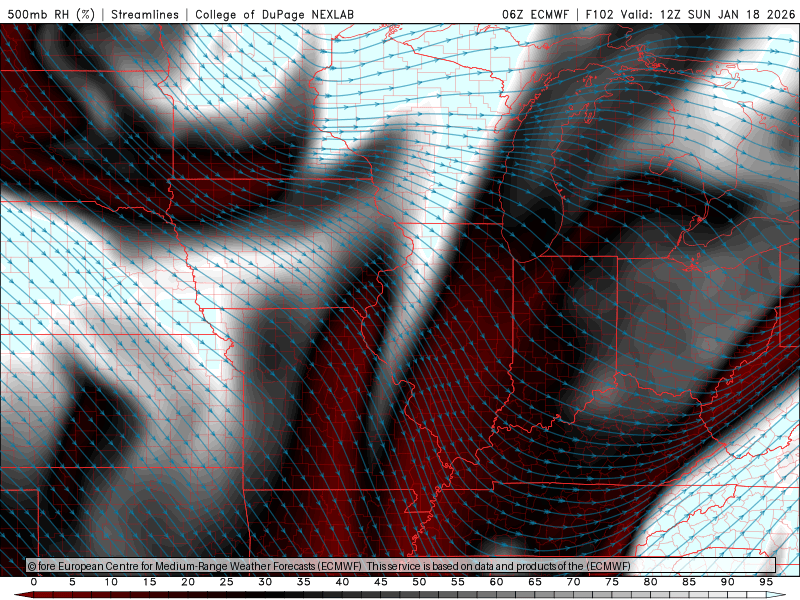This screenshot has height=600, width=800.
Task: Click the "65" legend value
Action: coord(535,582)
